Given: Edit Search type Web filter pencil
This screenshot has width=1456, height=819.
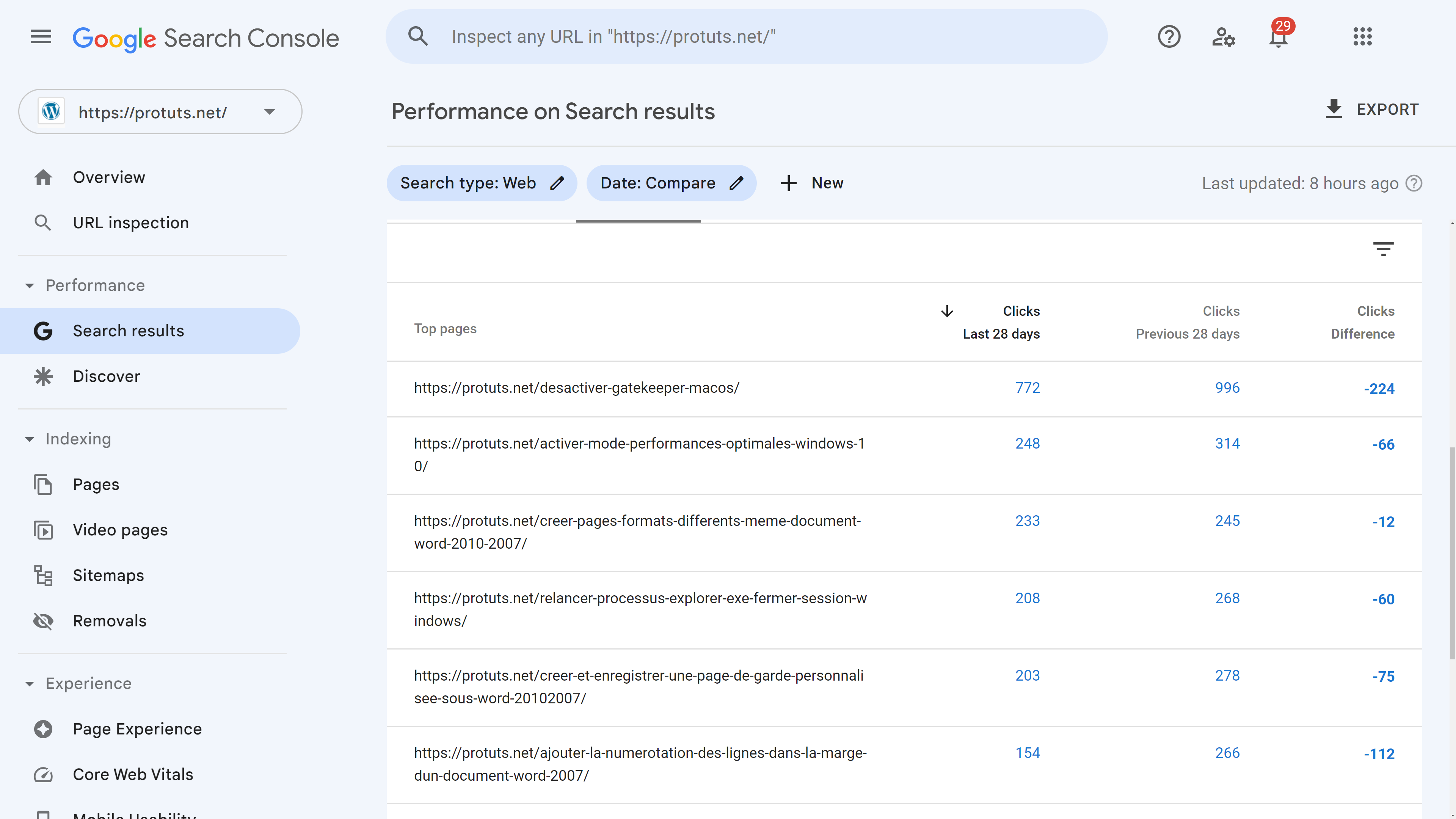Looking at the screenshot, I should 557,183.
